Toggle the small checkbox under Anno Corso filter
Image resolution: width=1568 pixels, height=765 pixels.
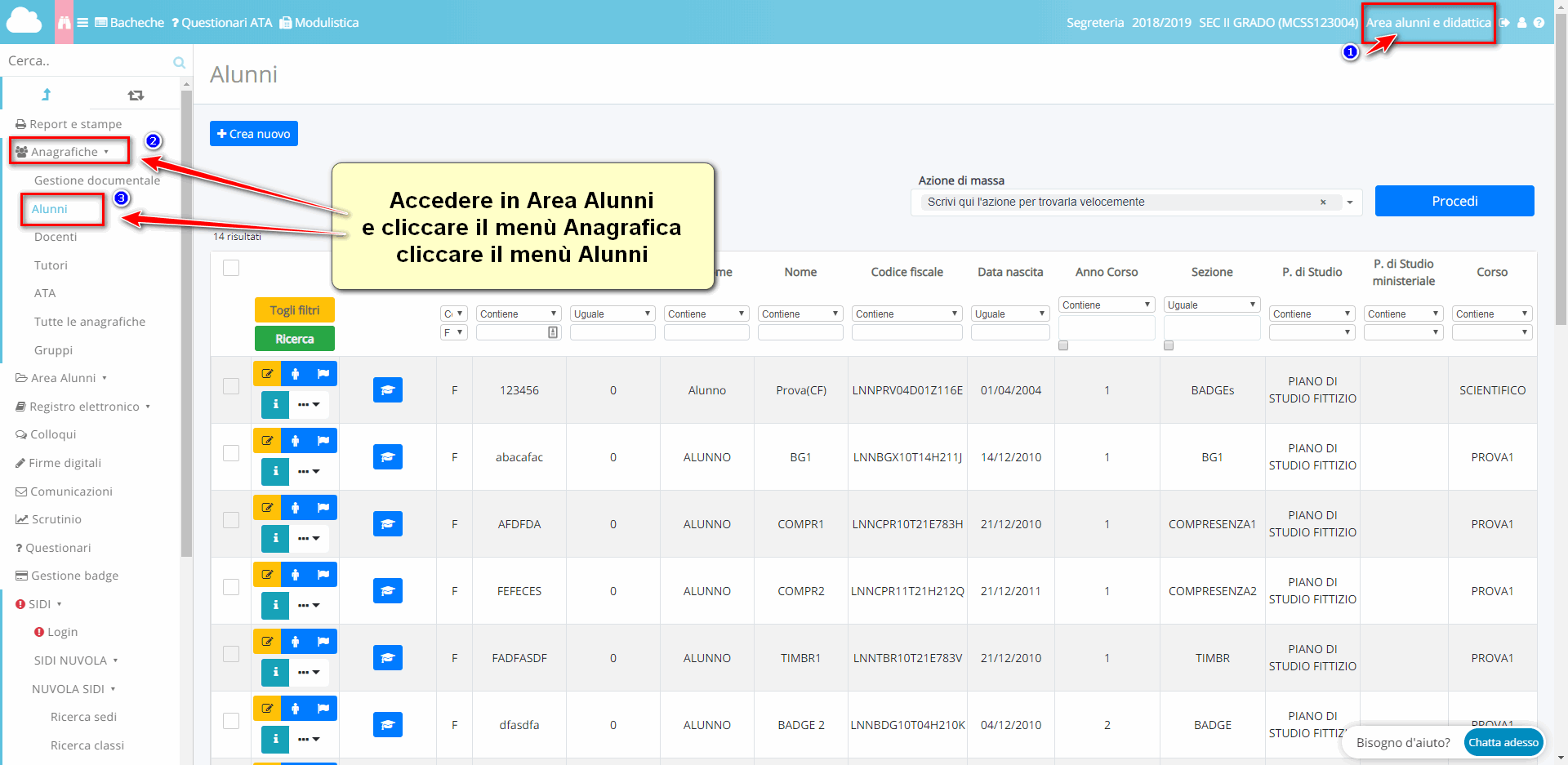point(1063,345)
